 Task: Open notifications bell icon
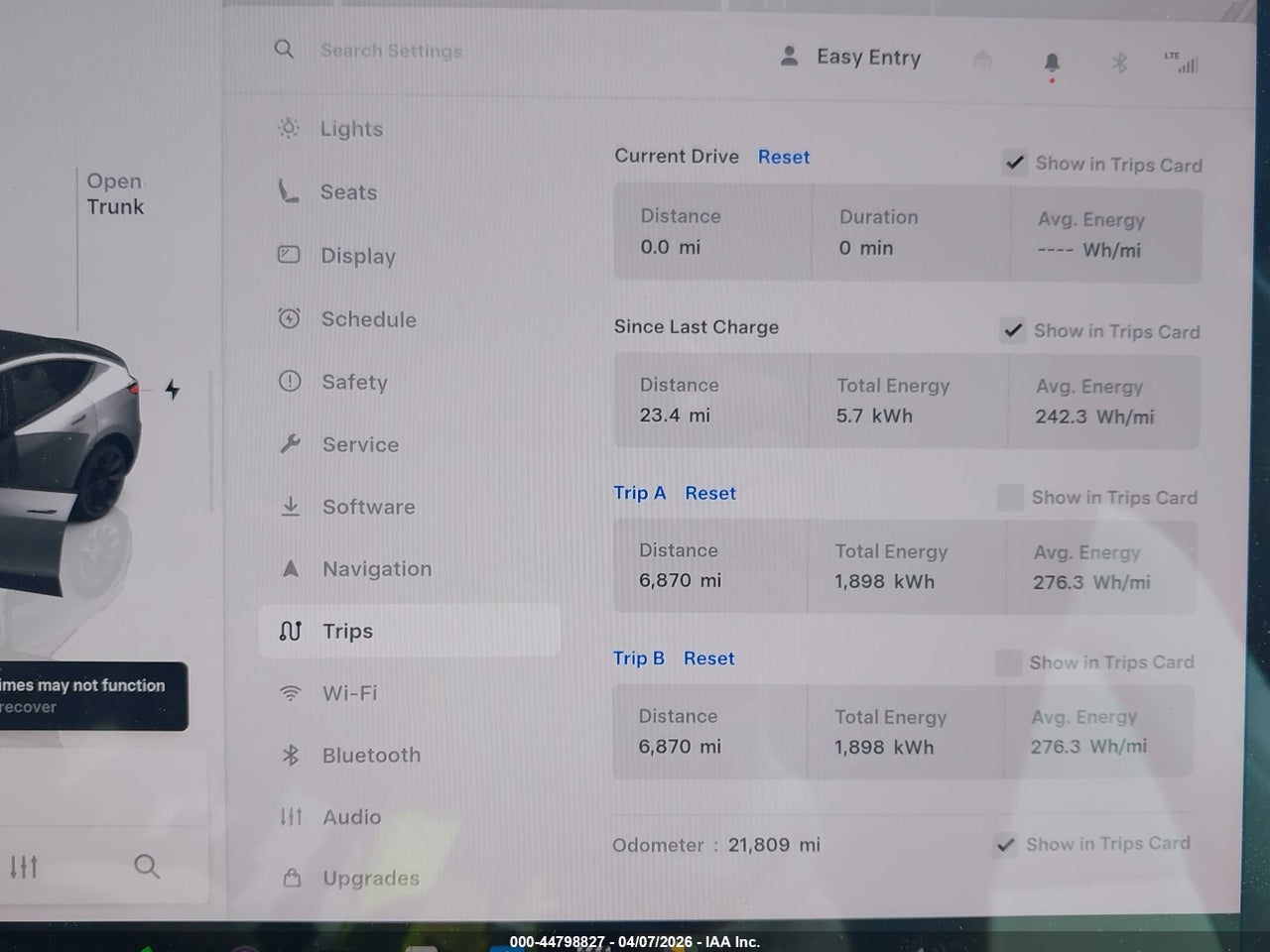pos(1052,63)
